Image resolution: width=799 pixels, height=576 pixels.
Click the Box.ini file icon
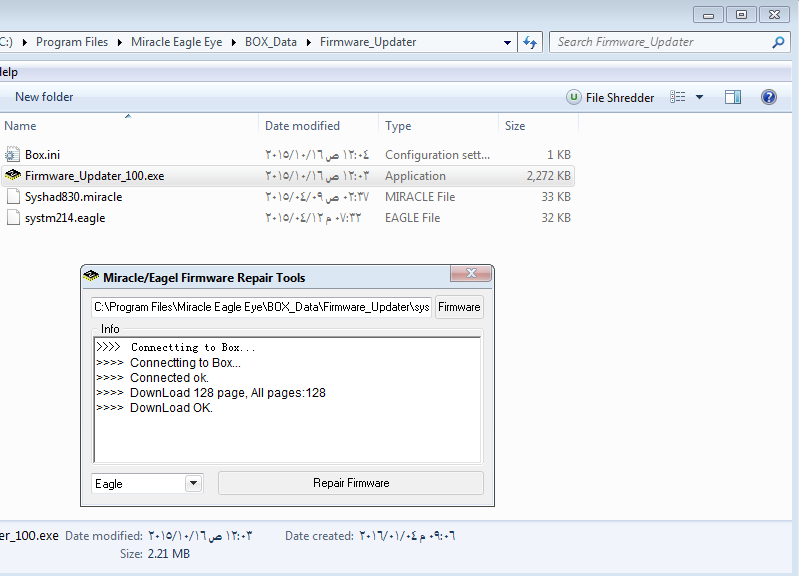(x=12, y=154)
